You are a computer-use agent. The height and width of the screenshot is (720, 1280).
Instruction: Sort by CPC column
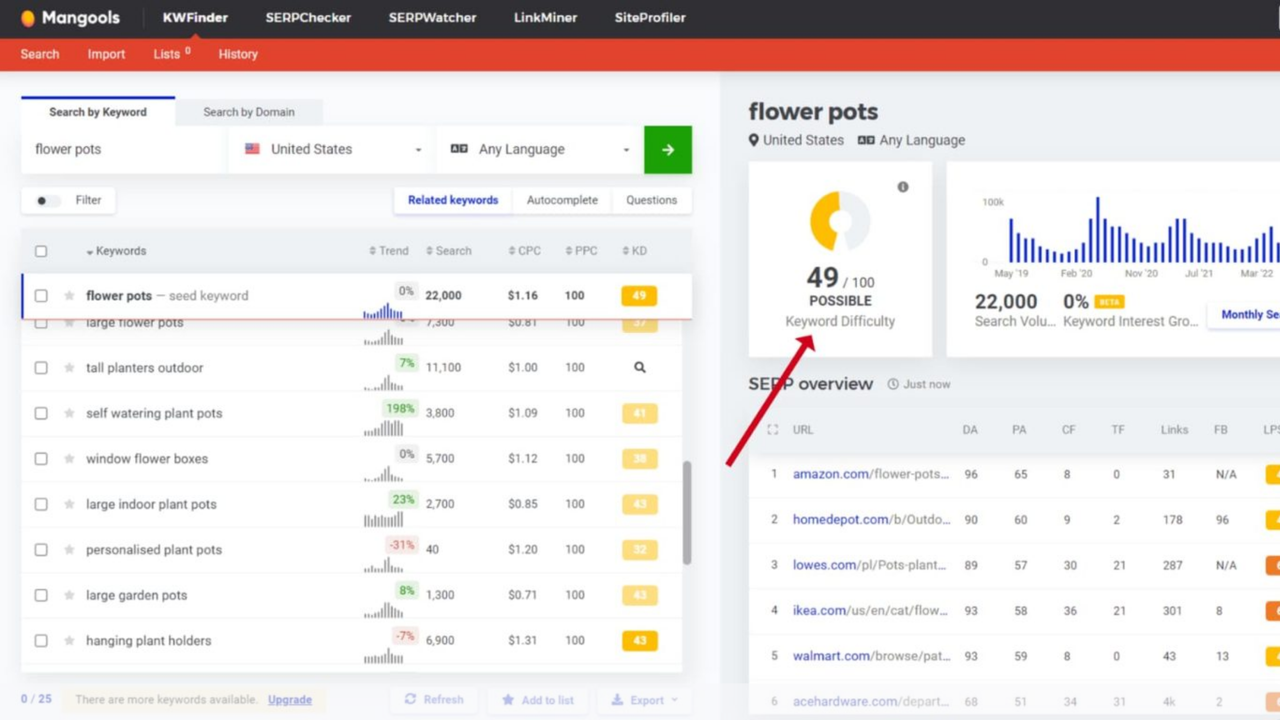point(524,251)
